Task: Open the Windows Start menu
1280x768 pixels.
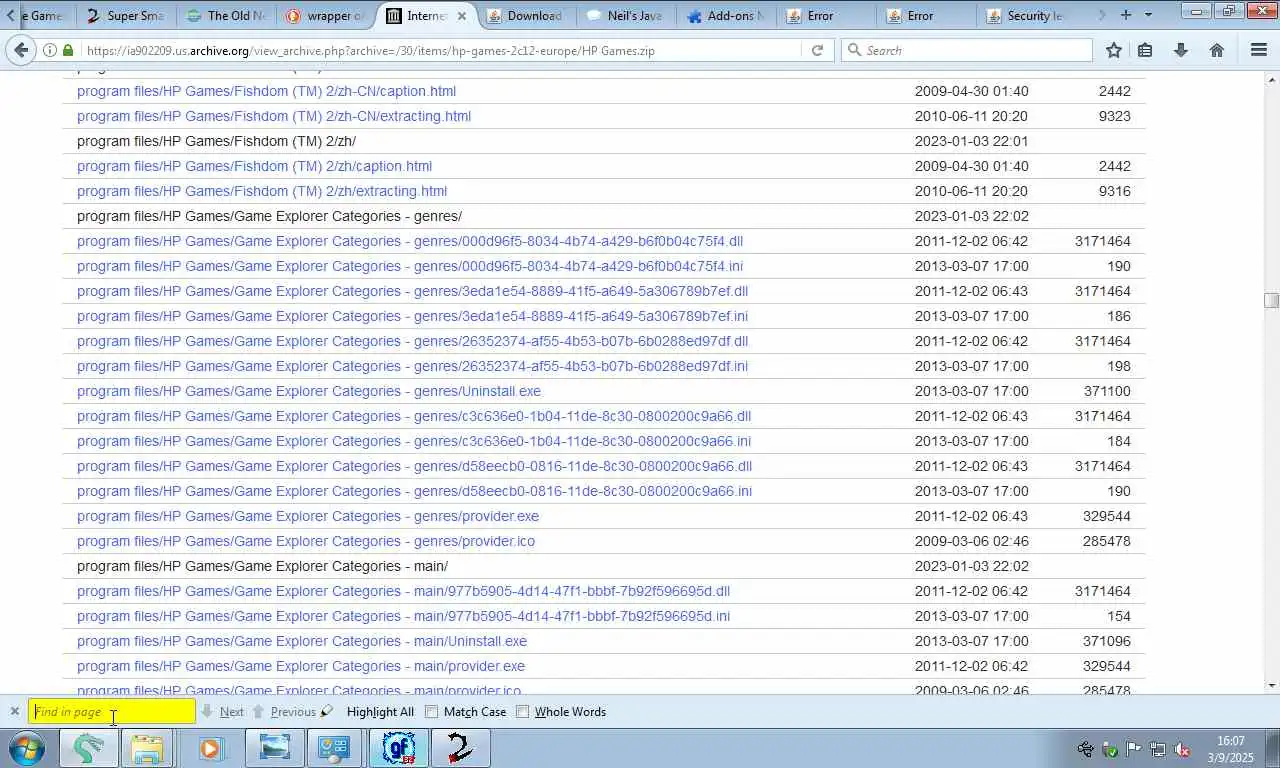Action: pyautogui.click(x=27, y=748)
